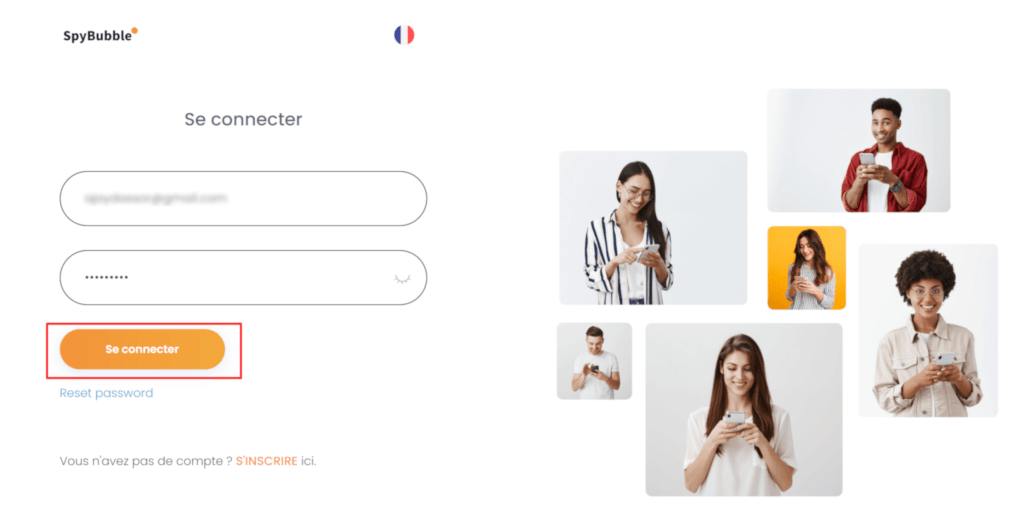Viewport: 1024px width, 523px height.
Task: Follow the S'INSCRIRE sign-up link
Action: click(x=266, y=461)
